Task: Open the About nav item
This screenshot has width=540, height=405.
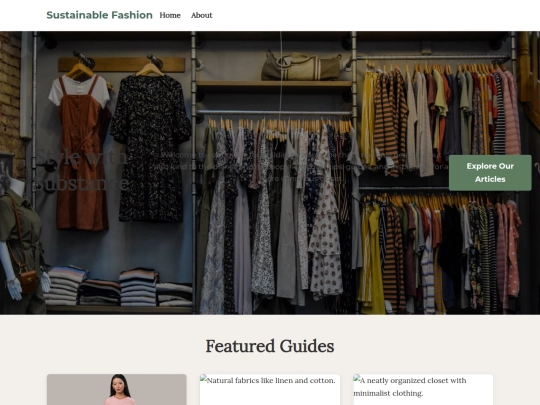Action: pyautogui.click(x=201, y=15)
